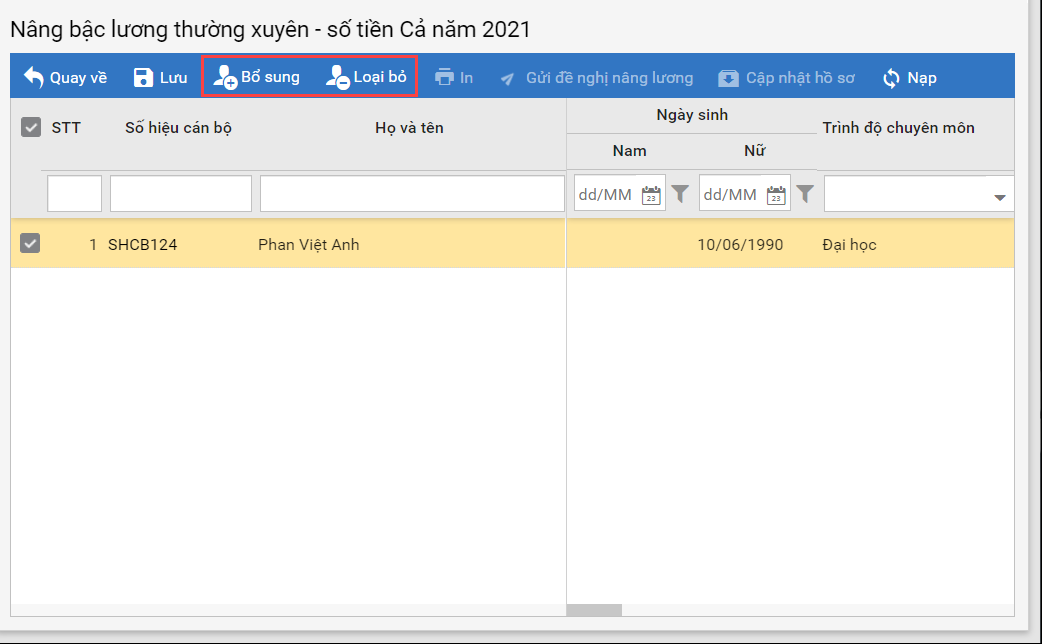The width and height of the screenshot is (1042, 644).
Task: Expand the Trình độ chuyên môn filter dropdown
Action: (999, 197)
